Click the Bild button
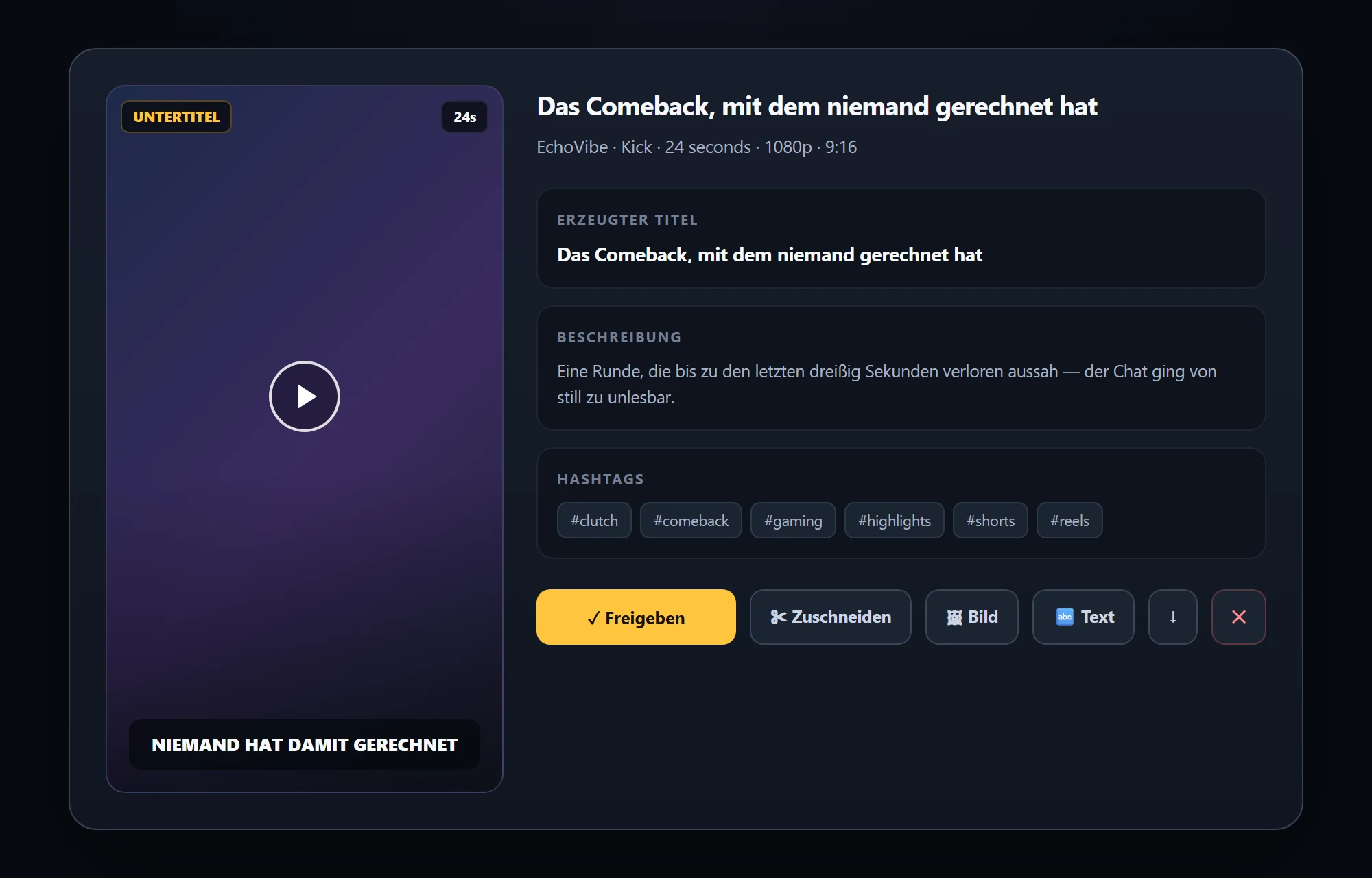1372x878 pixels. pos(971,617)
